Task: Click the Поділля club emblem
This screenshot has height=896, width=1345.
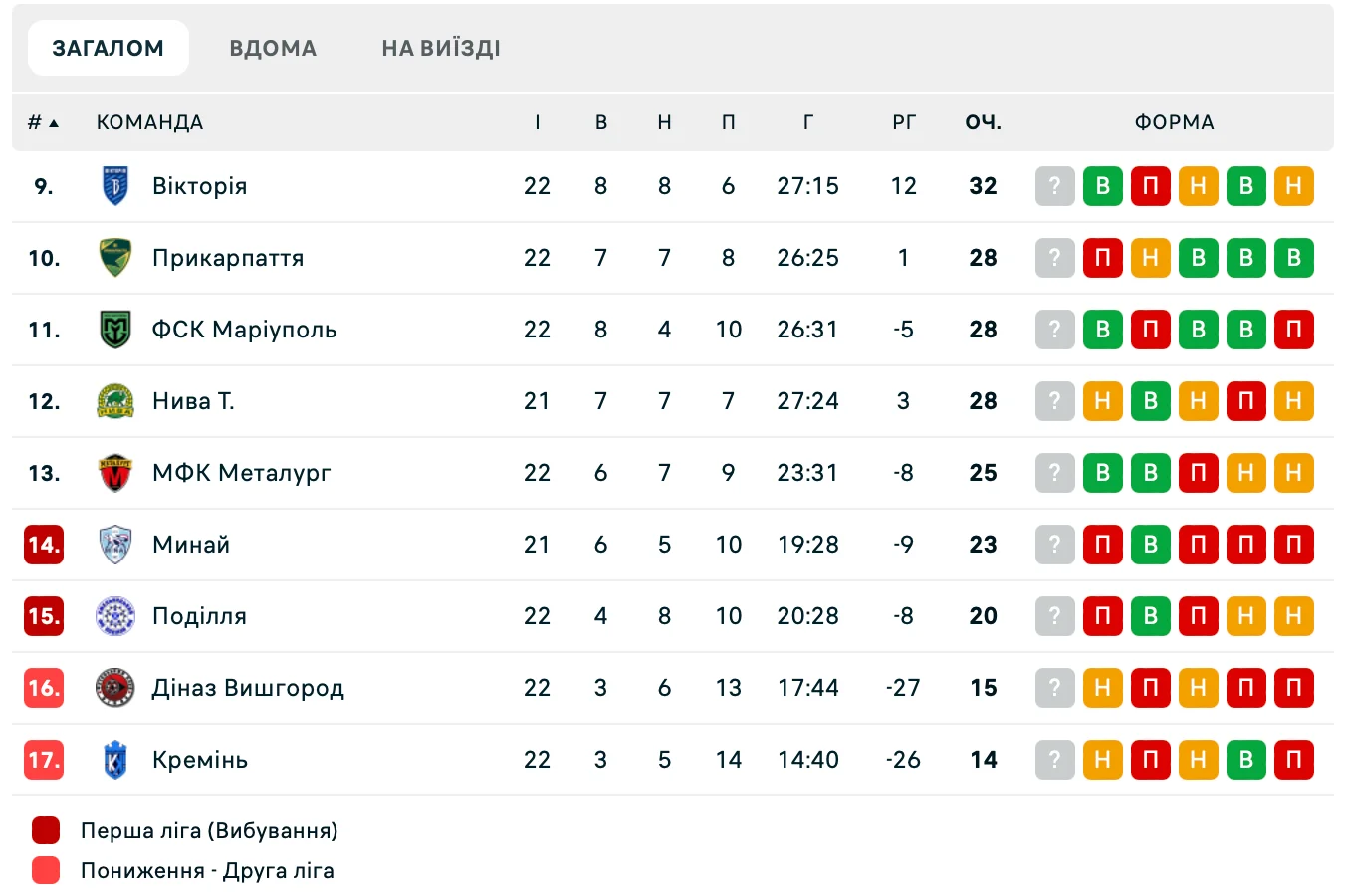Action: pyautogui.click(x=115, y=616)
